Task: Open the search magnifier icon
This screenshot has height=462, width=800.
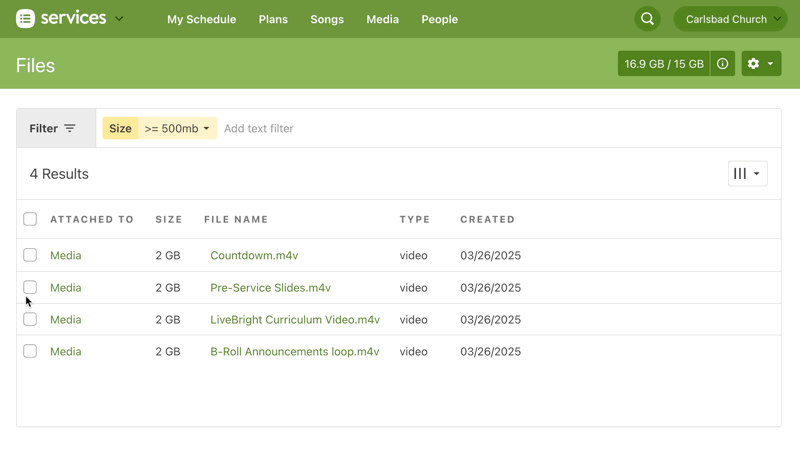Action: (x=647, y=19)
